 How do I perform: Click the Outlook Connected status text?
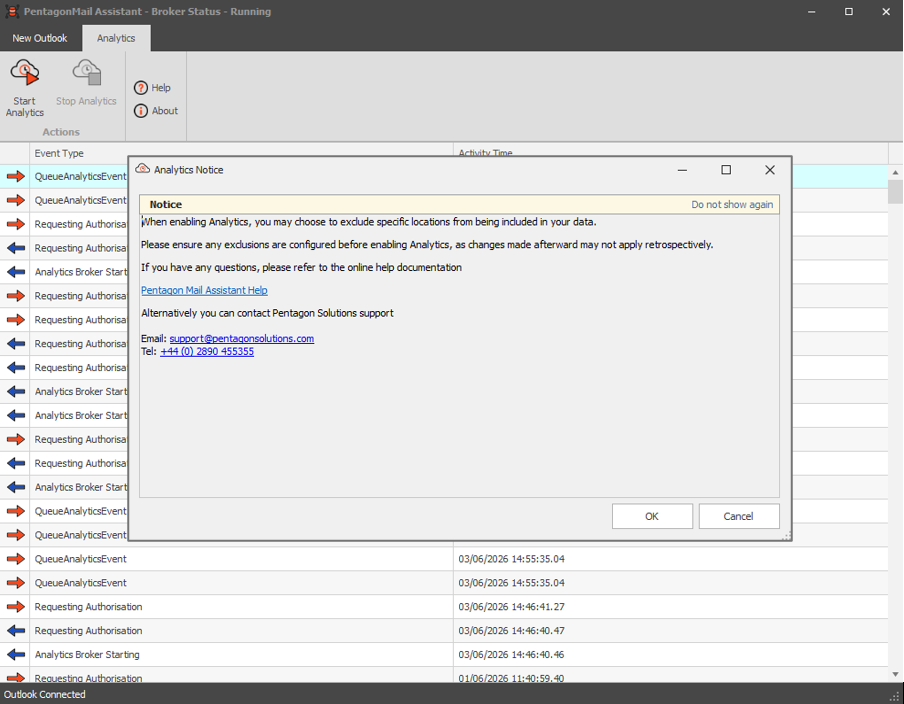[45, 694]
